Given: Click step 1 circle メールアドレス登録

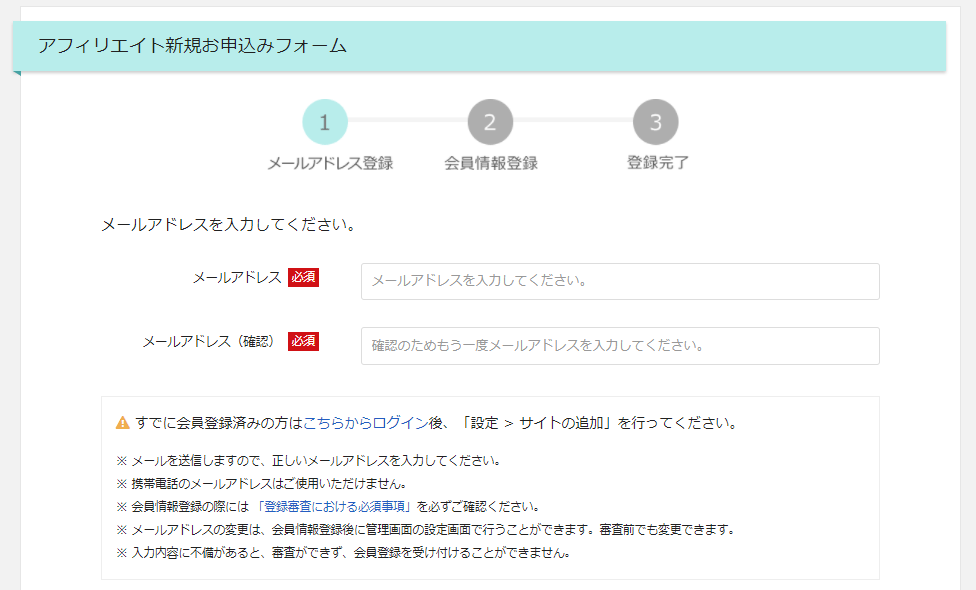Looking at the screenshot, I should pyautogui.click(x=325, y=122).
